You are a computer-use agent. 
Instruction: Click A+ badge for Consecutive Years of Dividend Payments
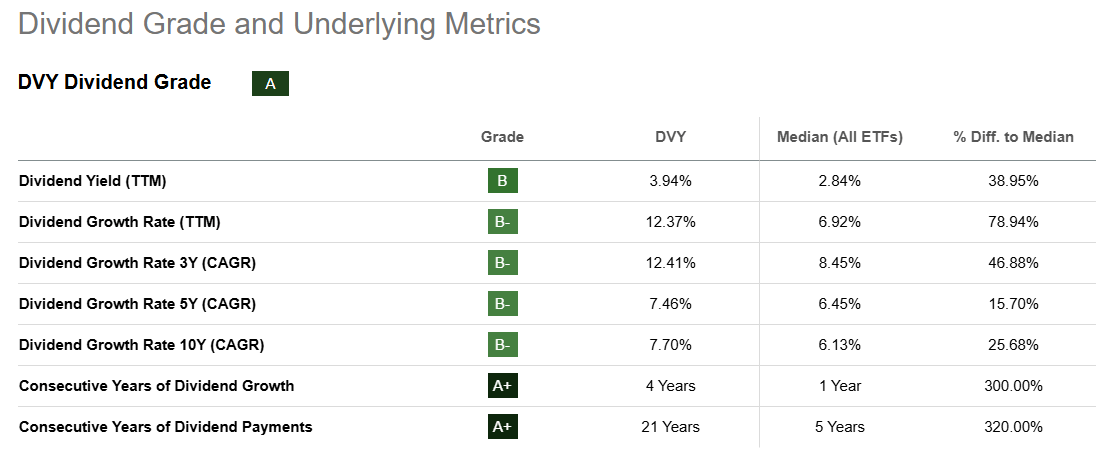pos(502,427)
